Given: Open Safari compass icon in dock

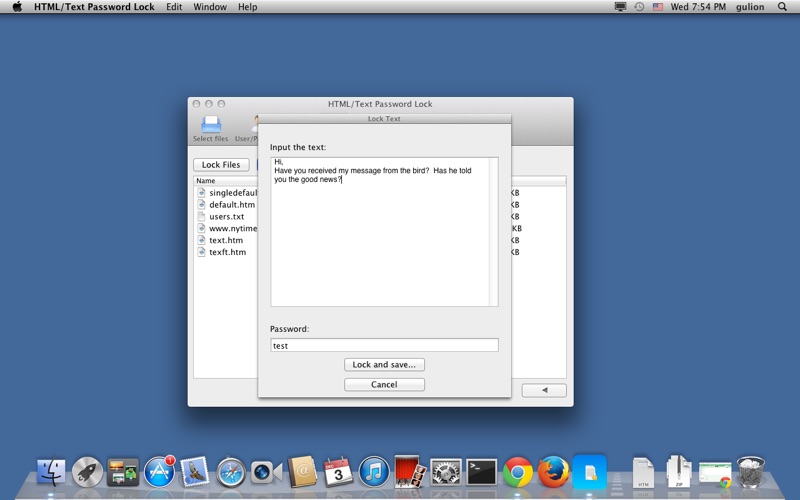Looking at the screenshot, I should click(x=231, y=472).
